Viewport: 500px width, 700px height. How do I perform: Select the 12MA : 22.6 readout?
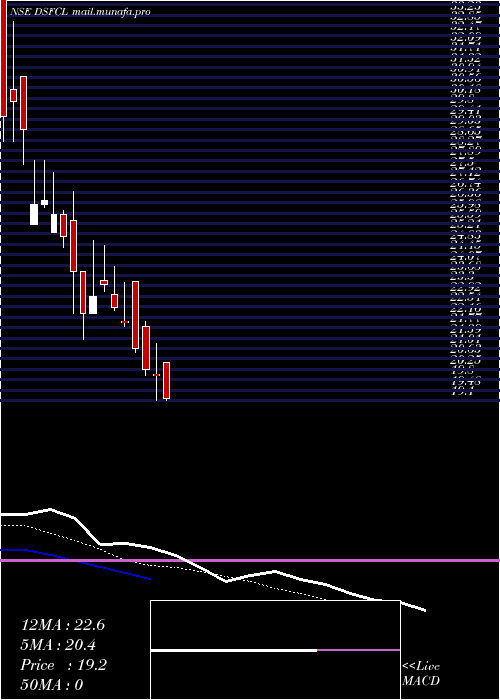(63, 625)
